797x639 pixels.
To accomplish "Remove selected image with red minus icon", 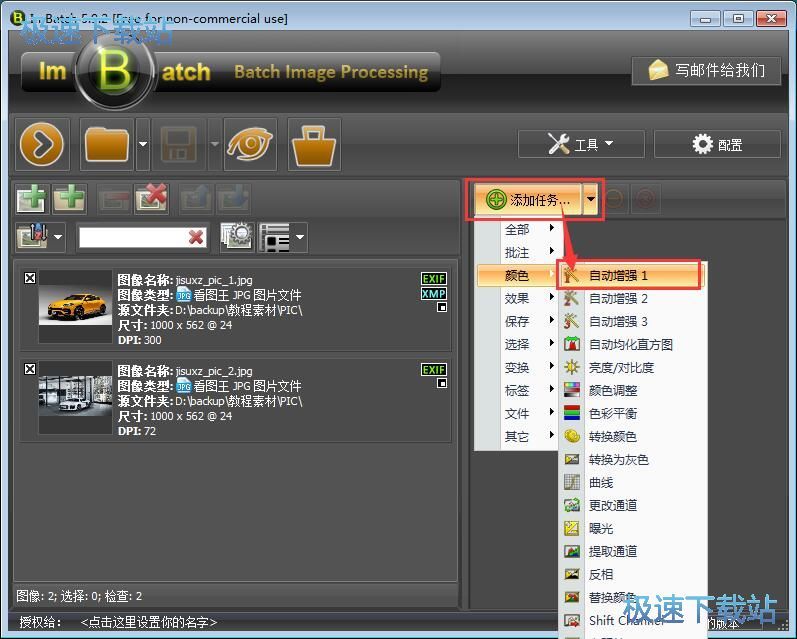I will (x=114, y=198).
